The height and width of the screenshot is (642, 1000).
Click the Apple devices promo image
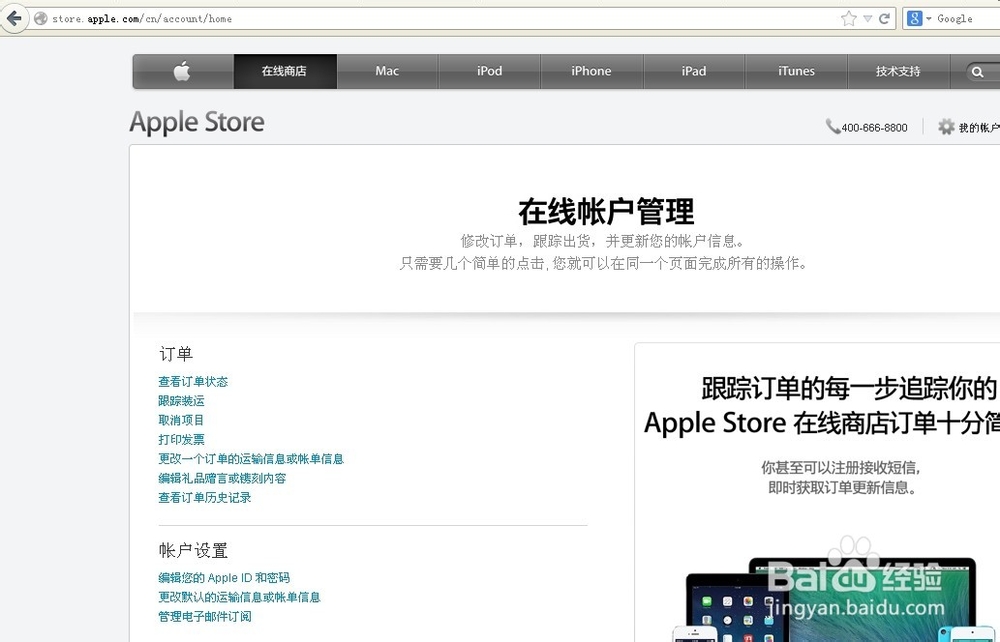(x=835, y=599)
